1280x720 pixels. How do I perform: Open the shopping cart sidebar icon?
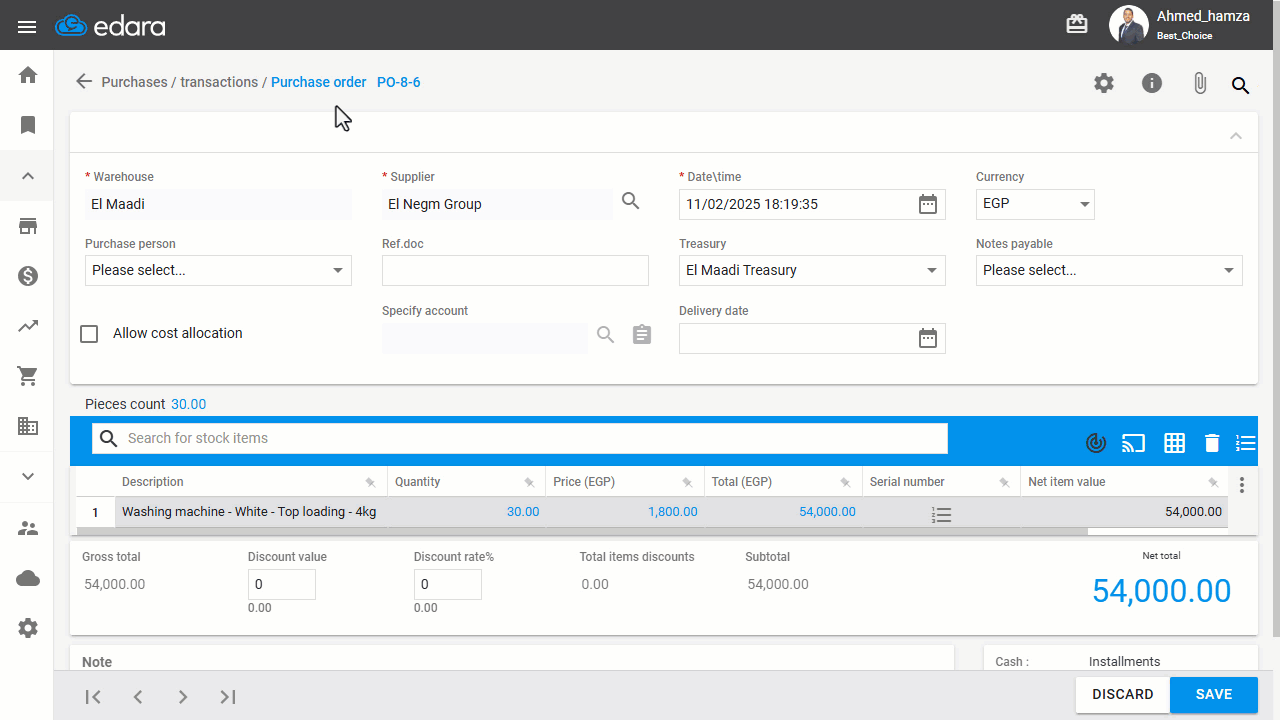[28, 376]
